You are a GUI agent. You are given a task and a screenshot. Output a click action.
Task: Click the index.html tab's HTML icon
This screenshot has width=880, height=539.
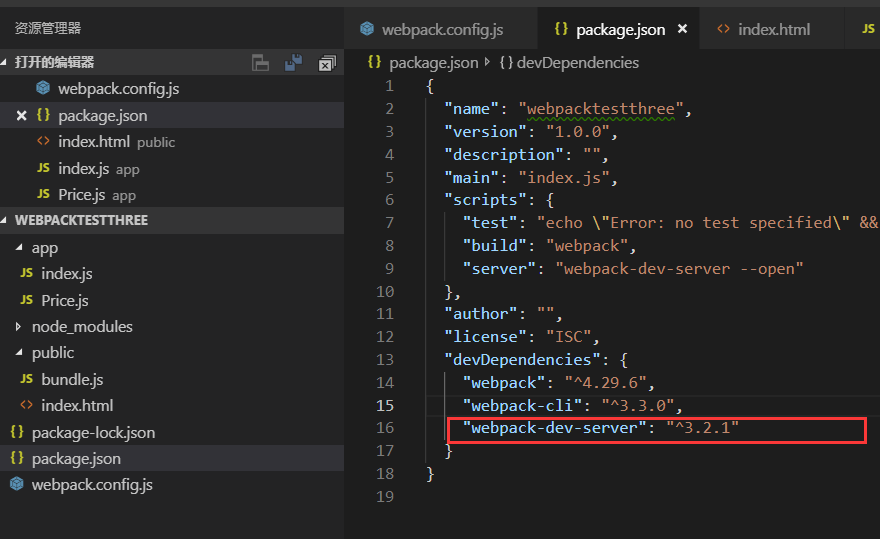pyautogui.click(x=723, y=29)
